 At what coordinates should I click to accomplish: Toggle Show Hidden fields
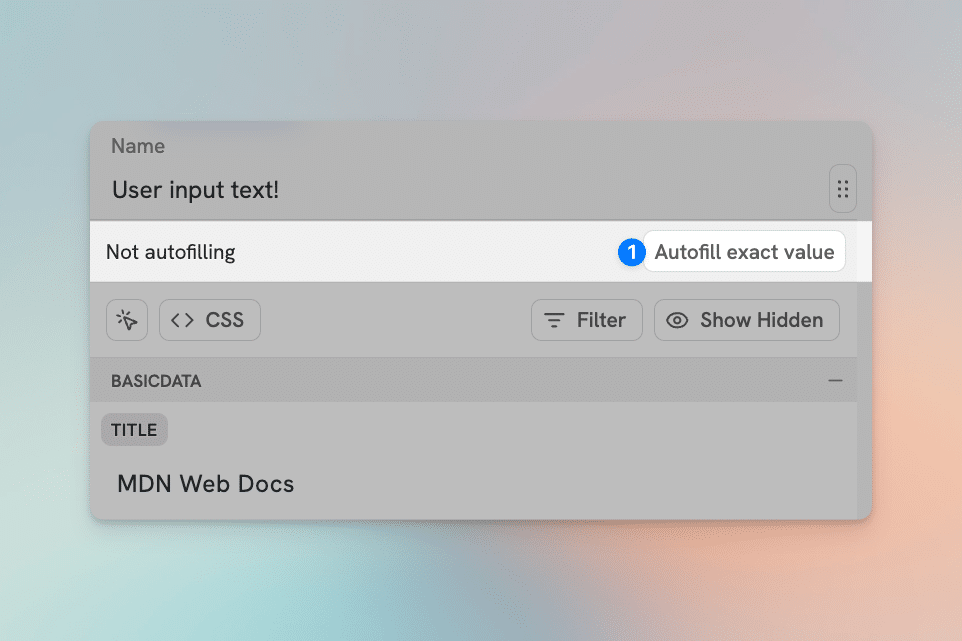pyautogui.click(x=746, y=320)
